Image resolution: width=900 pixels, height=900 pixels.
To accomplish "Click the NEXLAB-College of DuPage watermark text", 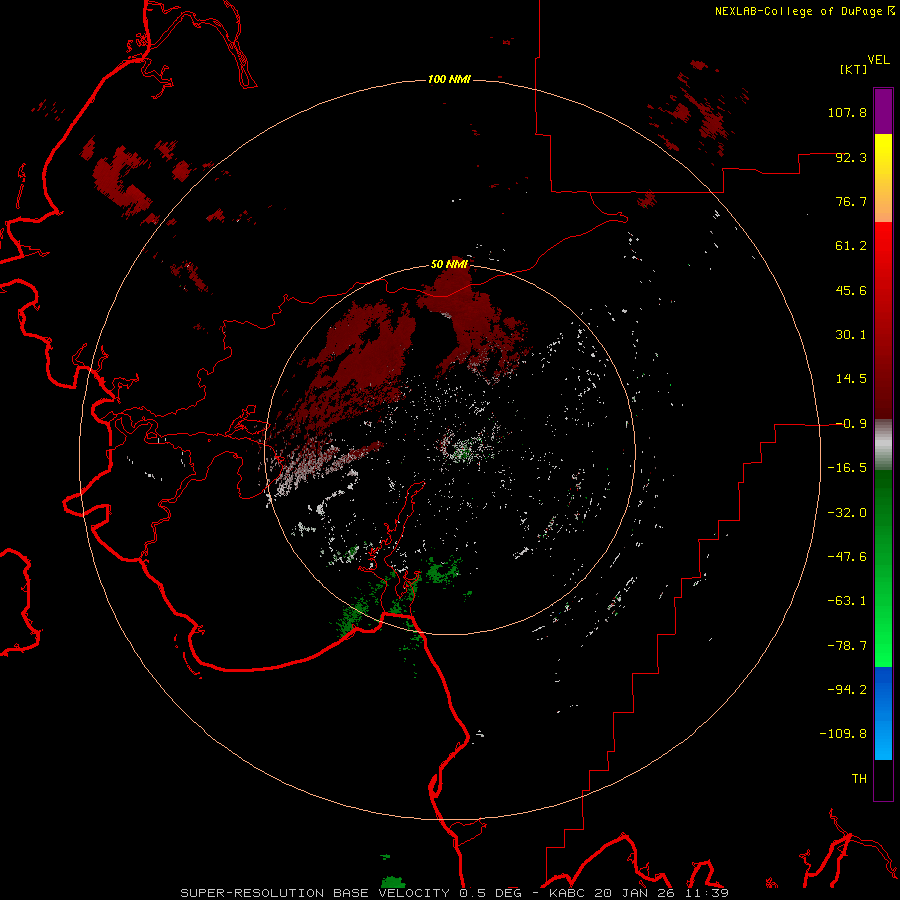I will pyautogui.click(x=798, y=11).
